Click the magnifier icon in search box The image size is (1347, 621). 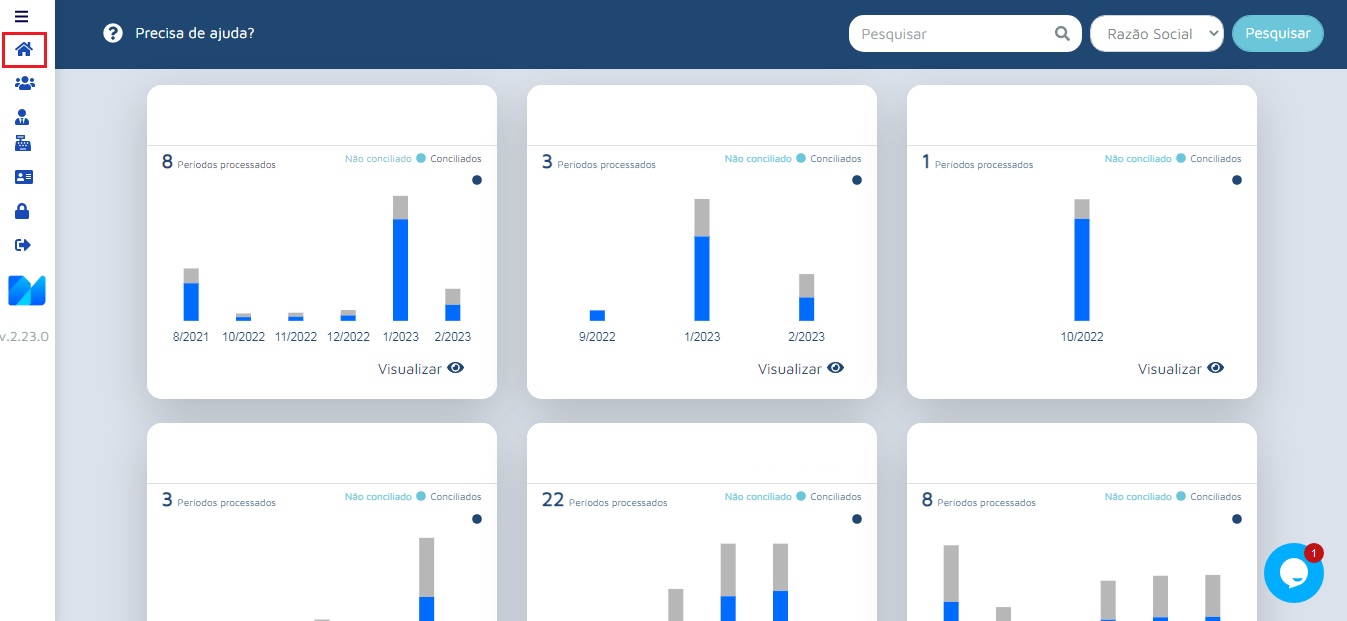1062,34
